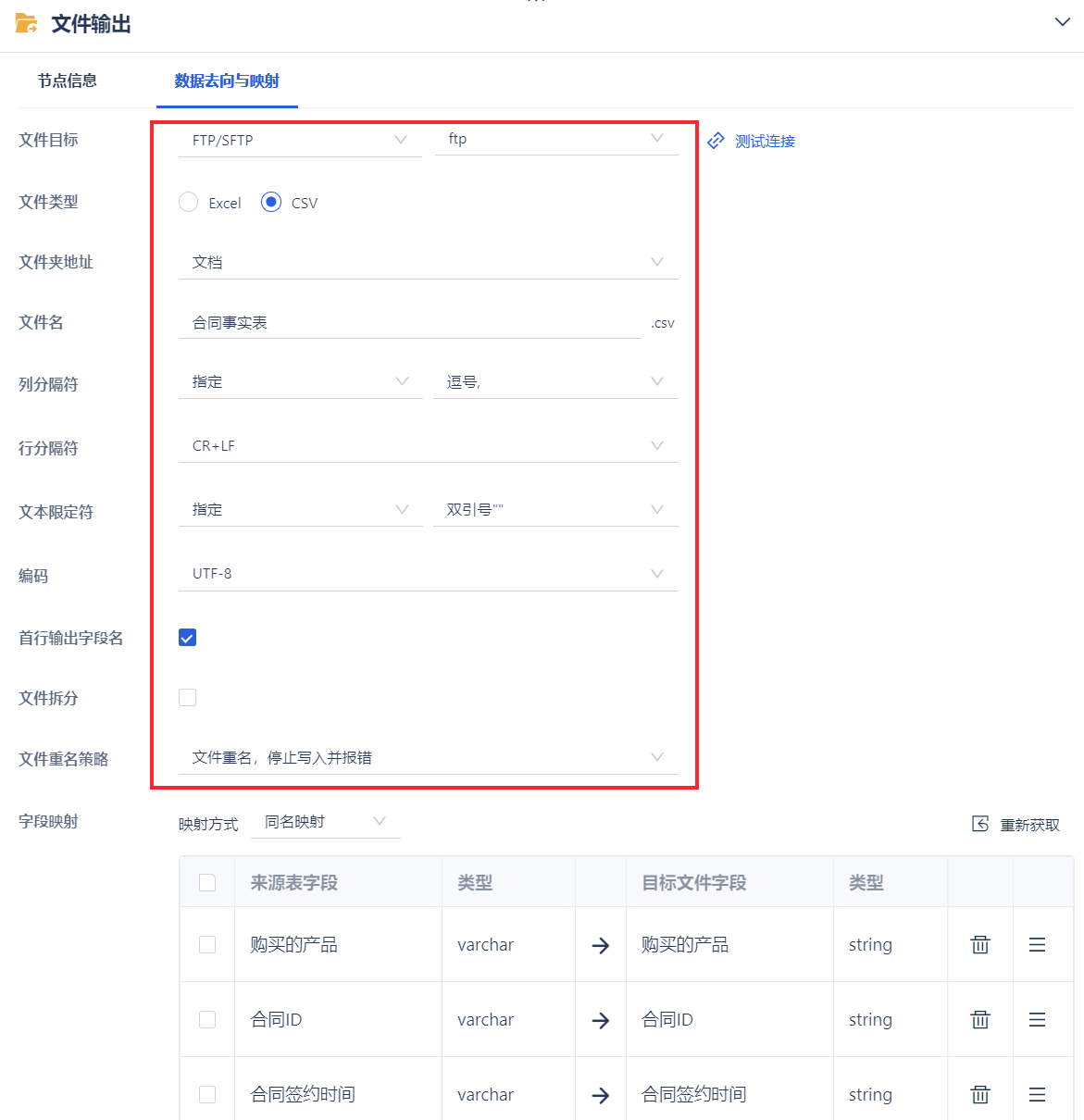Open the 双引号 qualifier dropdown
The height and width of the screenshot is (1120, 1084).
(x=556, y=509)
